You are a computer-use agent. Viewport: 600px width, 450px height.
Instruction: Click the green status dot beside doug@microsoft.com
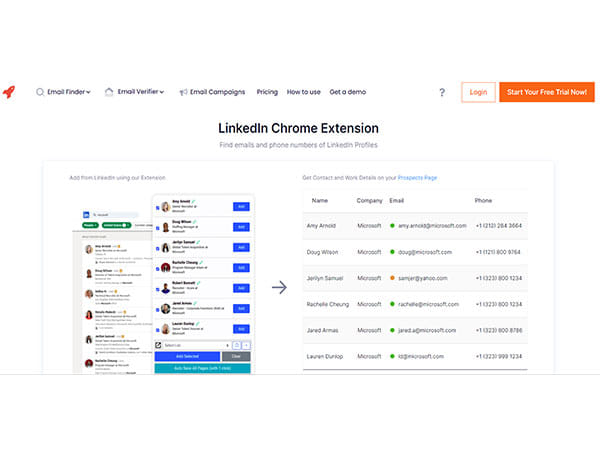tap(392, 252)
